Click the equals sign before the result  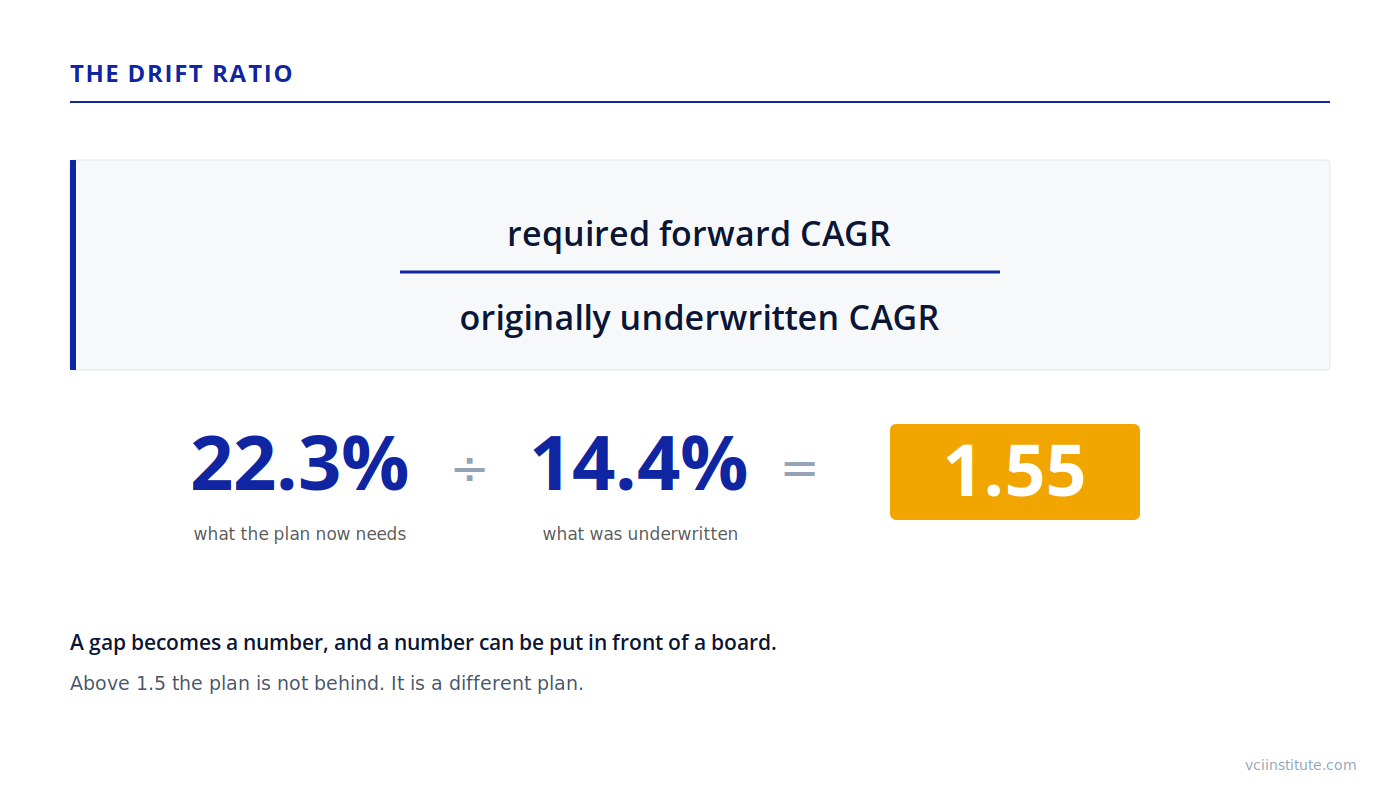[x=799, y=469]
